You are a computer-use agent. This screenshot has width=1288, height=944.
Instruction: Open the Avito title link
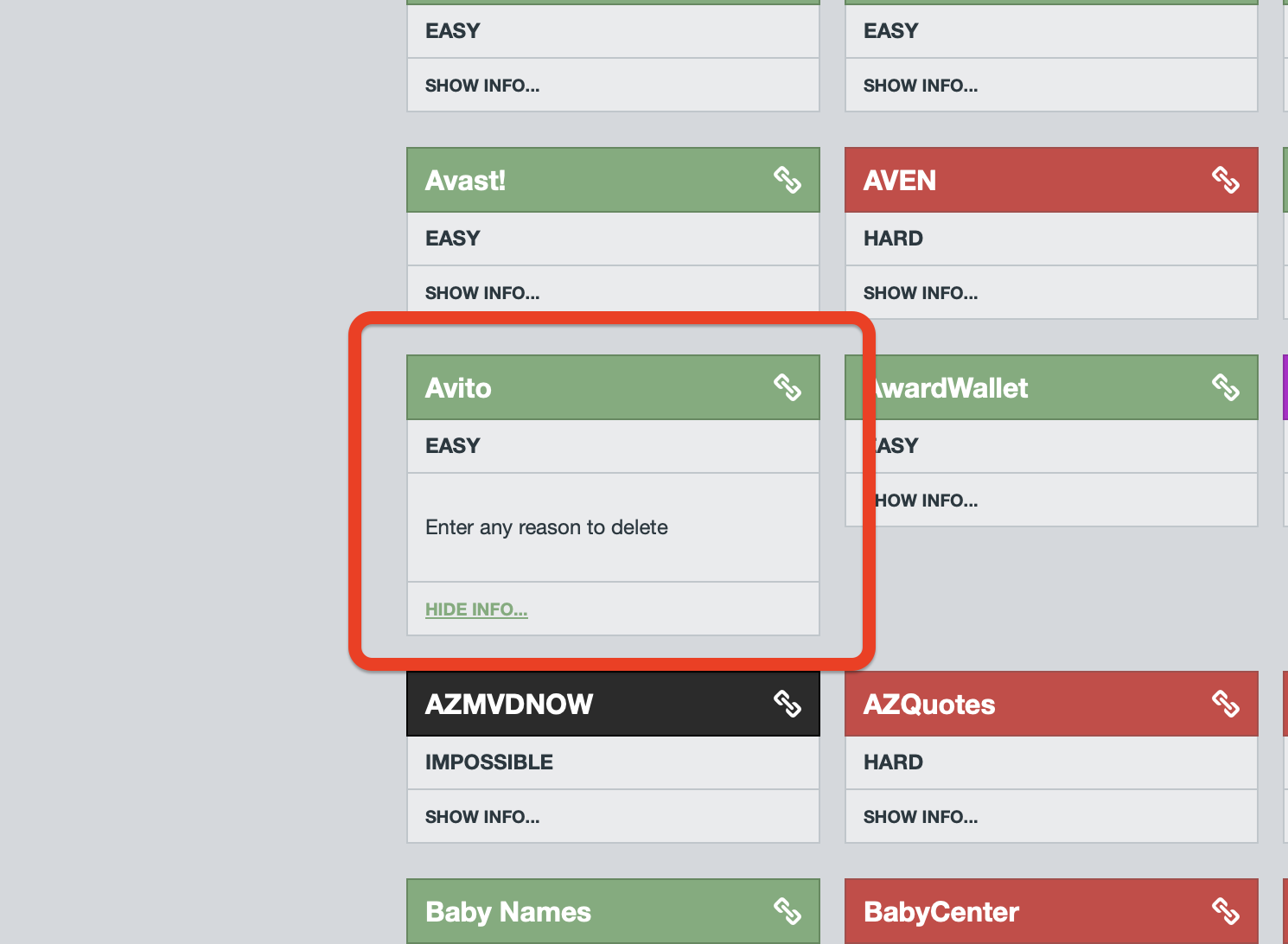coord(458,388)
